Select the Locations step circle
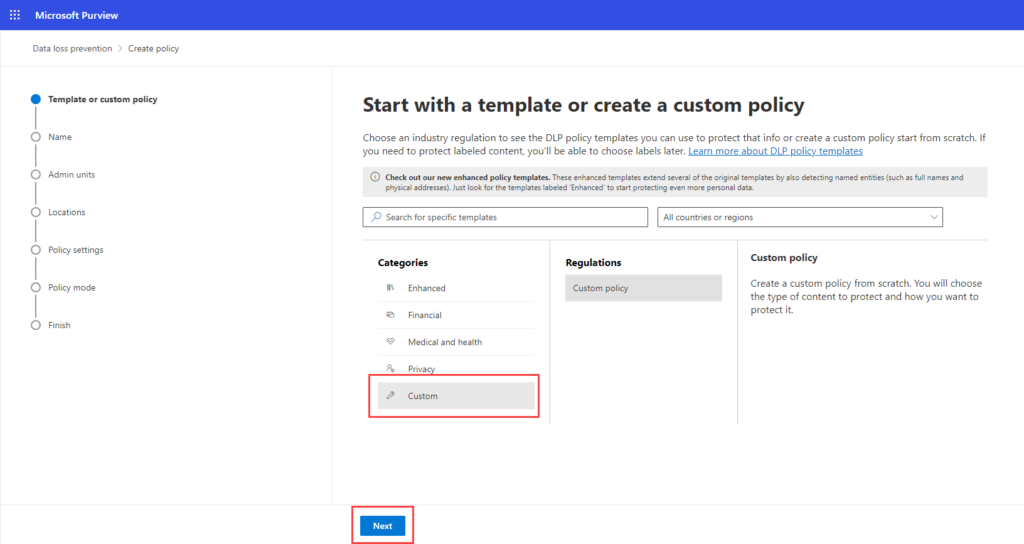The height and width of the screenshot is (544, 1024). pyautogui.click(x=36, y=212)
